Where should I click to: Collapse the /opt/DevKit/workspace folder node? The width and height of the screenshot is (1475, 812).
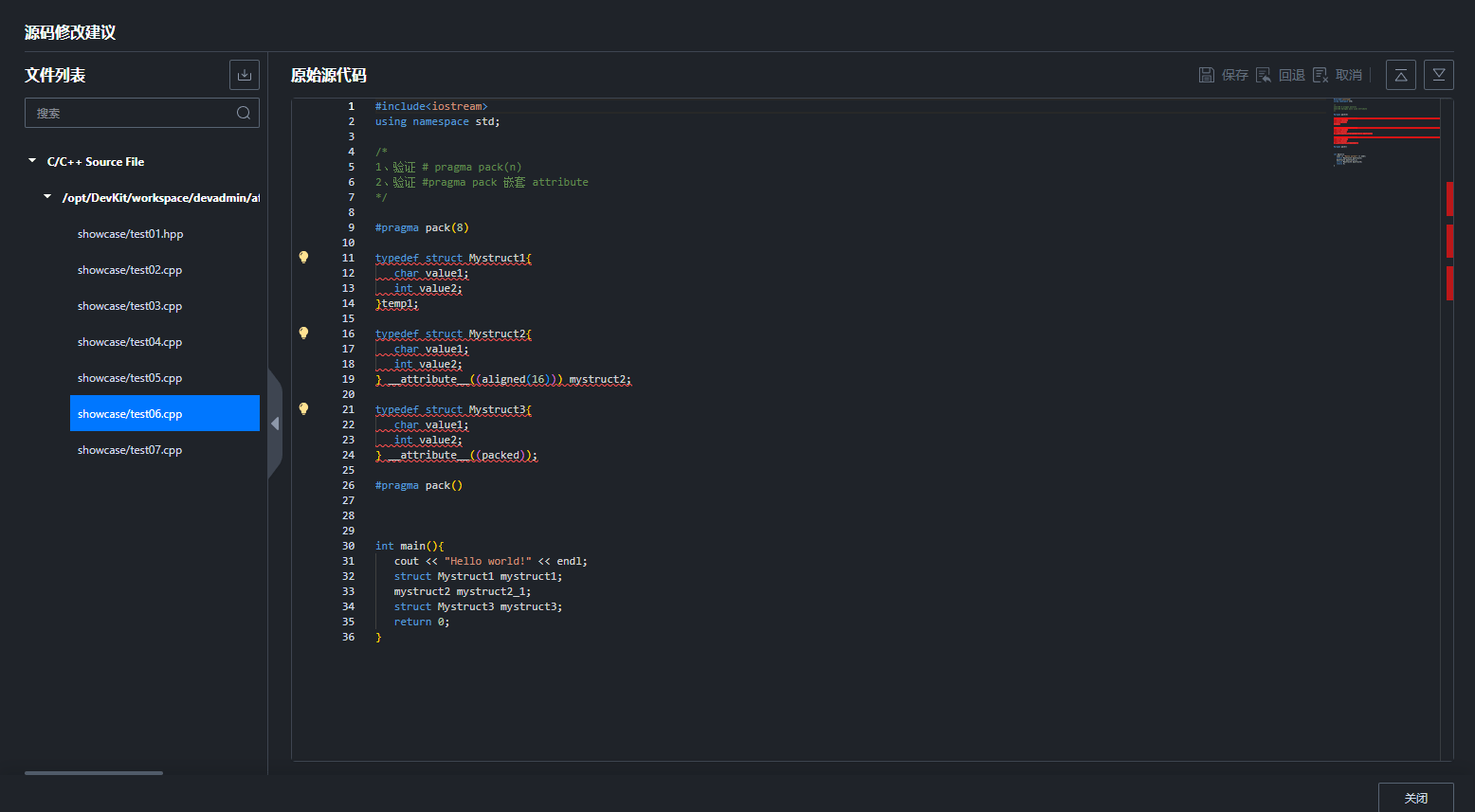(47, 197)
